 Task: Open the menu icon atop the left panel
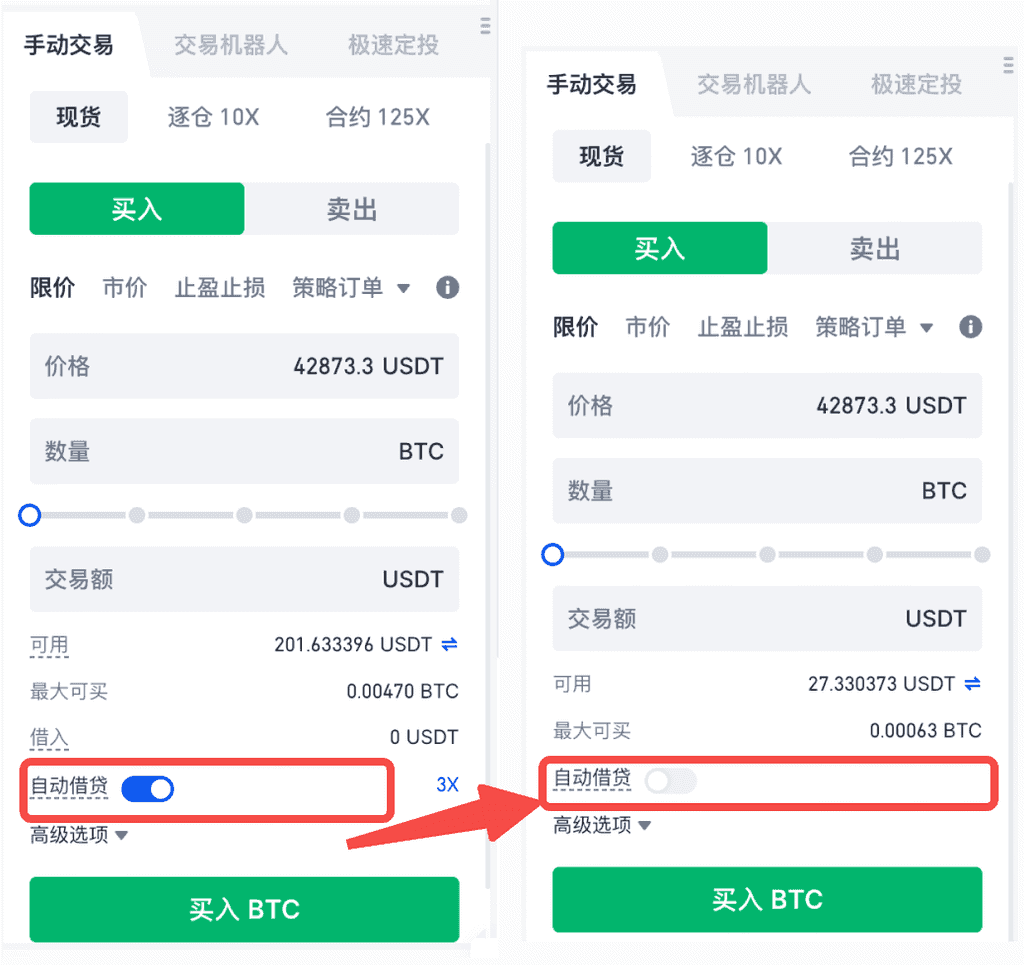pyautogui.click(x=486, y=26)
